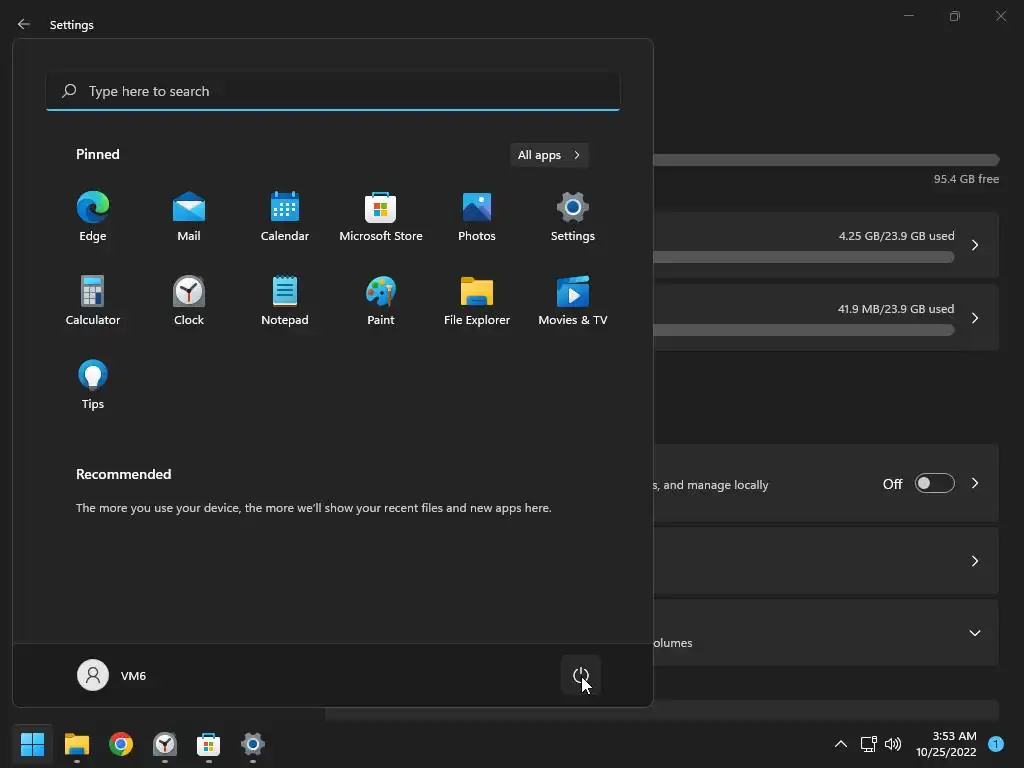The width and height of the screenshot is (1024, 768).
Task: Open notification center badge
Action: point(996,744)
